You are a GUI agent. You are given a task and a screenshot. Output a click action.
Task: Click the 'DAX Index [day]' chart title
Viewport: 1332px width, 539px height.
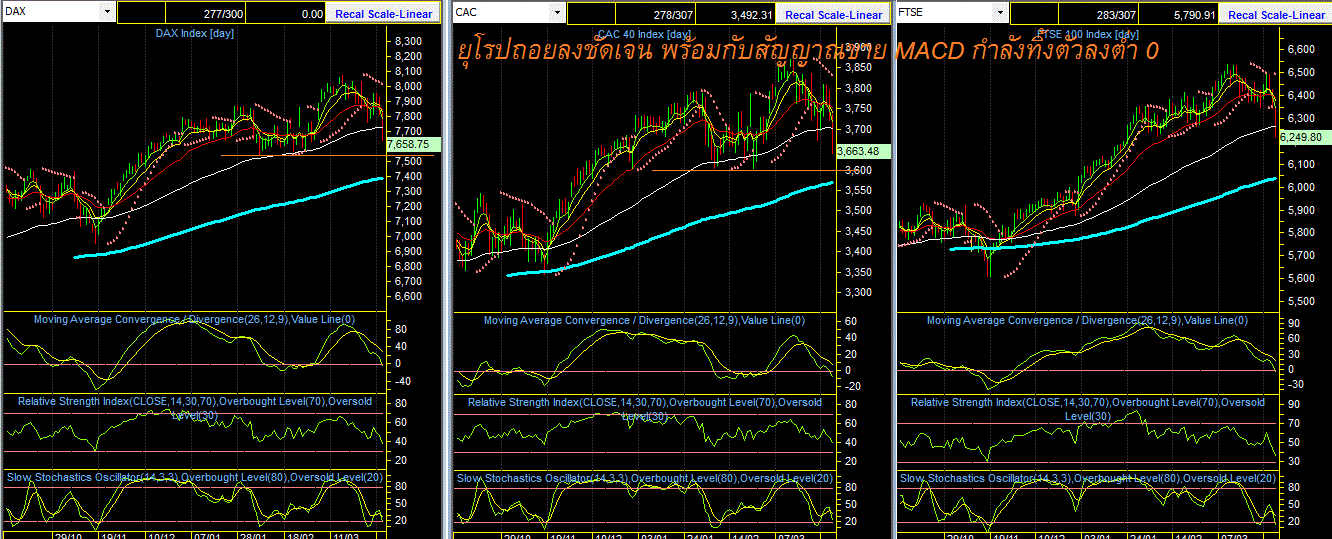[x=195, y=33]
